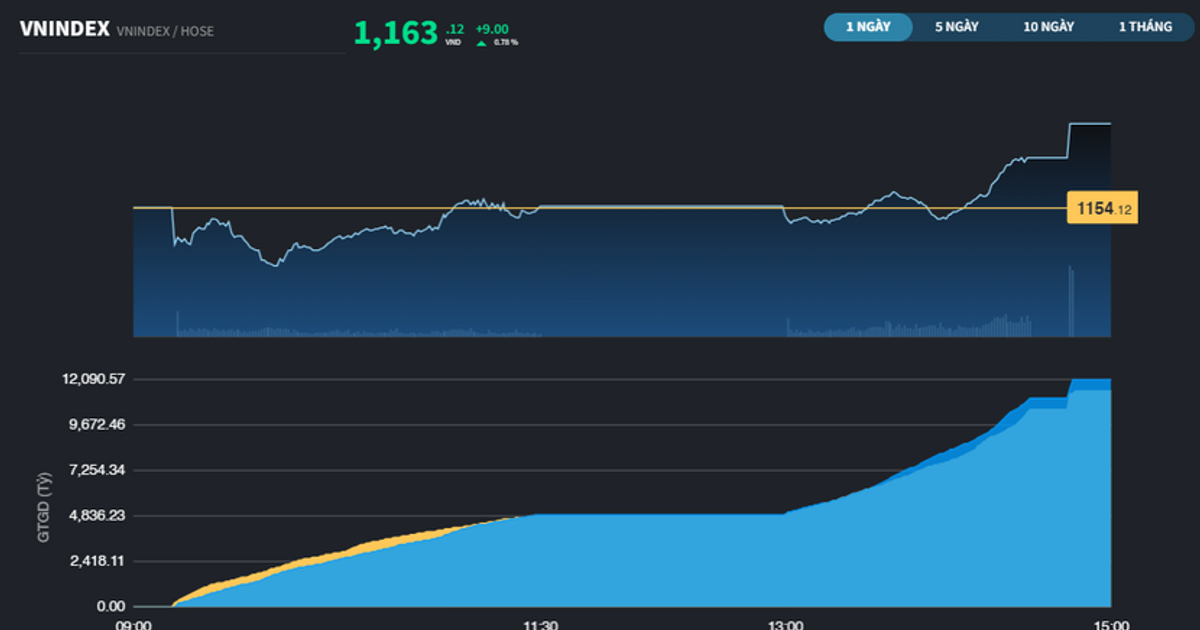
Task: Click the 15:00 closing time marker
Action: click(x=1110, y=624)
